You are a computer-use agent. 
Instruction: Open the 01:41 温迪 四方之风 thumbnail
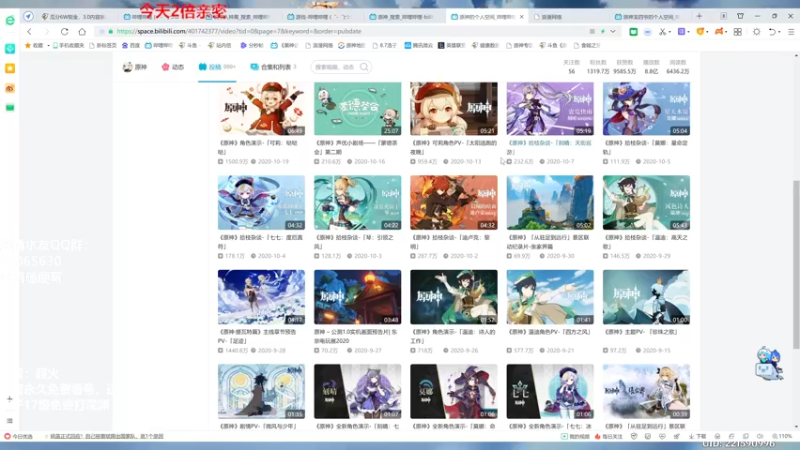(550, 297)
